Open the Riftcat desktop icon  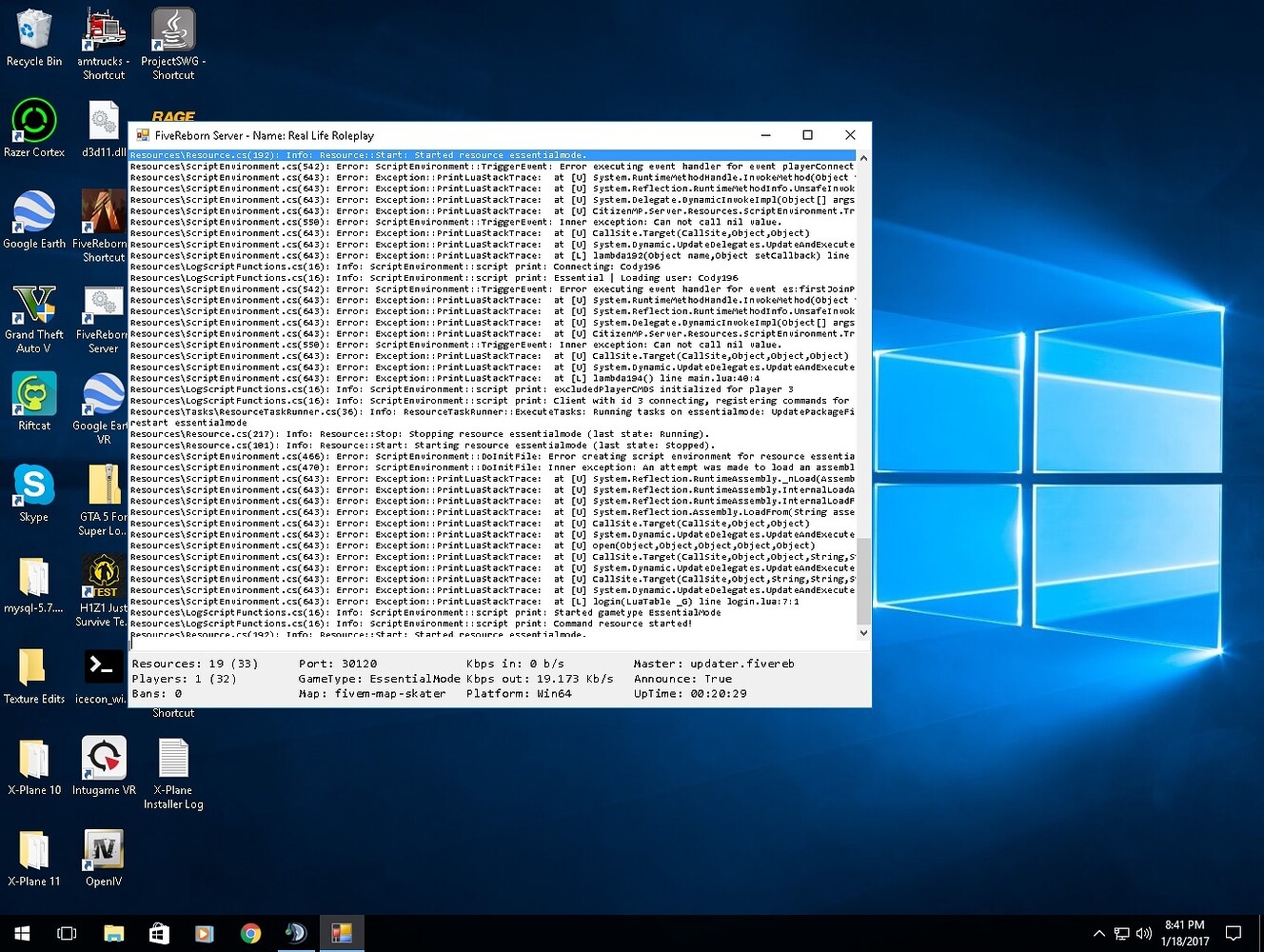pyautogui.click(x=34, y=402)
